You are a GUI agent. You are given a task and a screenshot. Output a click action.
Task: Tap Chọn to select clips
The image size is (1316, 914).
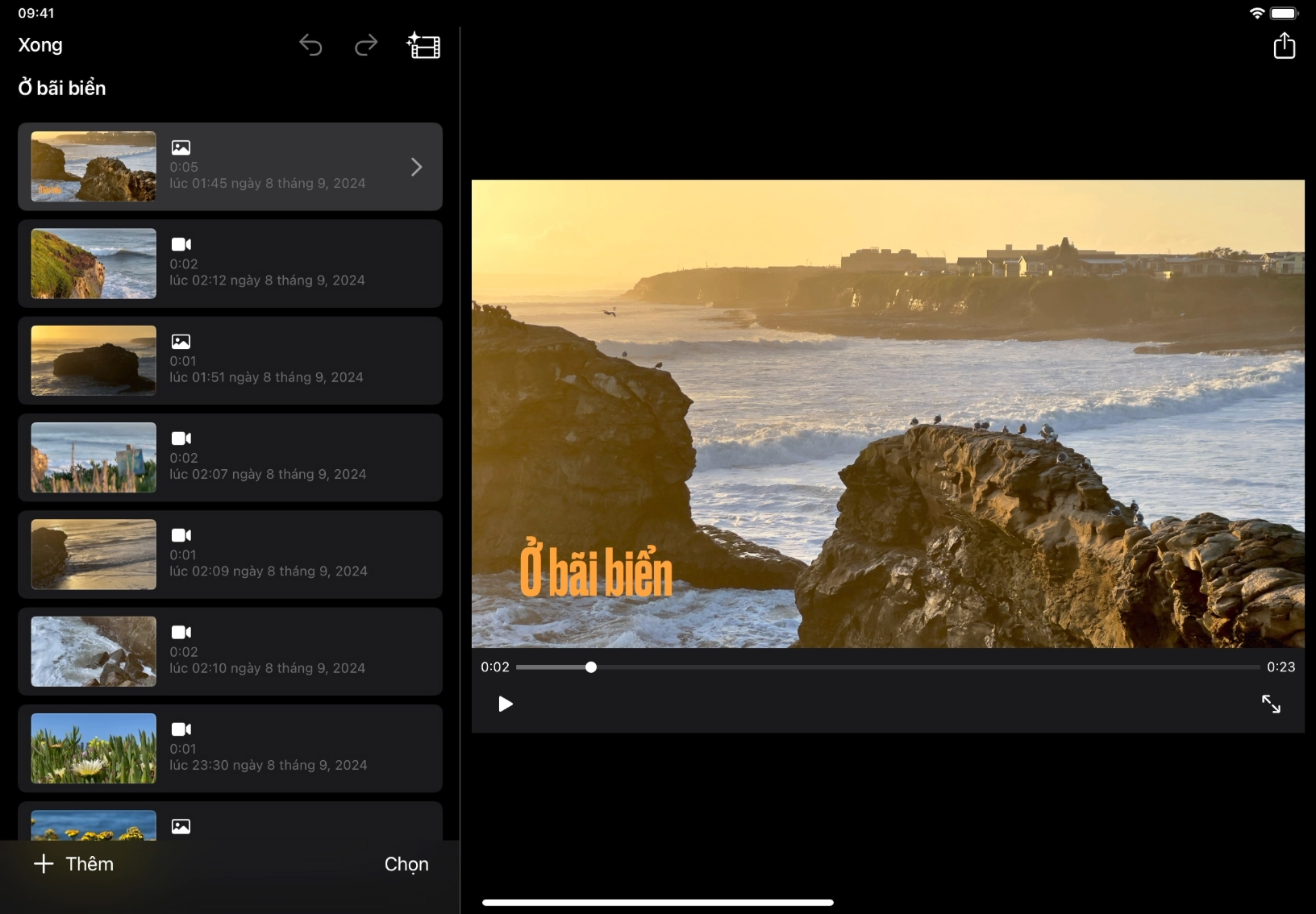tap(406, 864)
